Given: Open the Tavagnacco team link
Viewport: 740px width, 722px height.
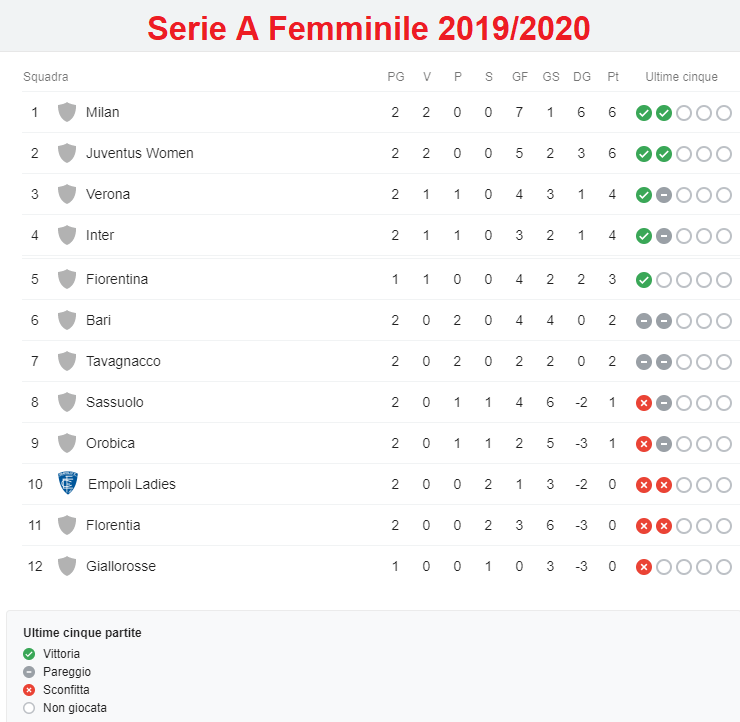Looking at the screenshot, I should tap(123, 361).
